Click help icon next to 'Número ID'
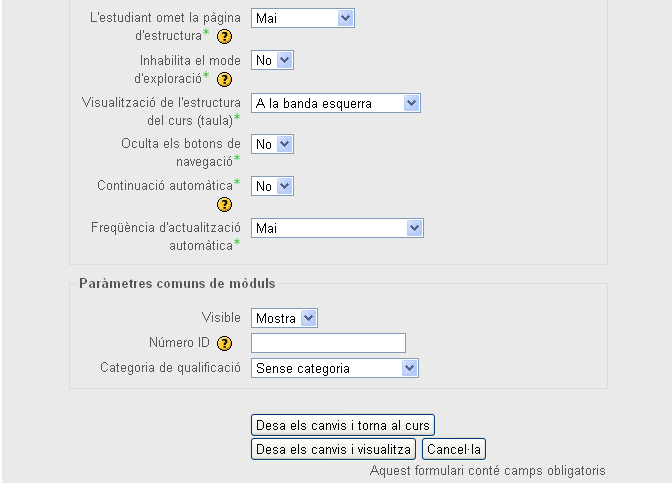The height and width of the screenshot is (483, 672). click(224, 344)
